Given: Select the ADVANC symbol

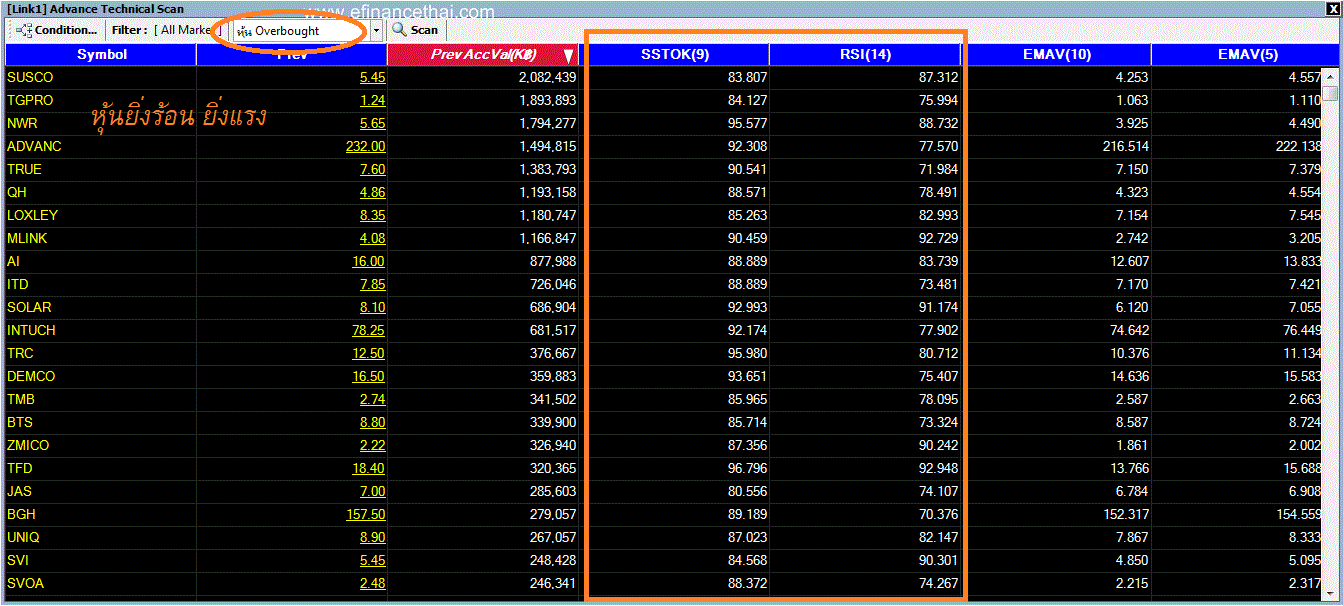Looking at the screenshot, I should pyautogui.click(x=34, y=146).
